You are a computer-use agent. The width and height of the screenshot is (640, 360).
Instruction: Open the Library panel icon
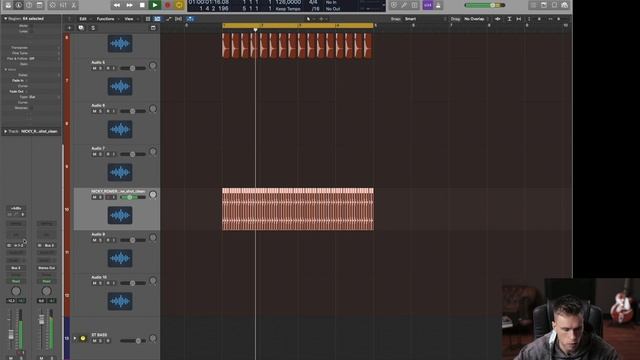pyautogui.click(x=8, y=5)
